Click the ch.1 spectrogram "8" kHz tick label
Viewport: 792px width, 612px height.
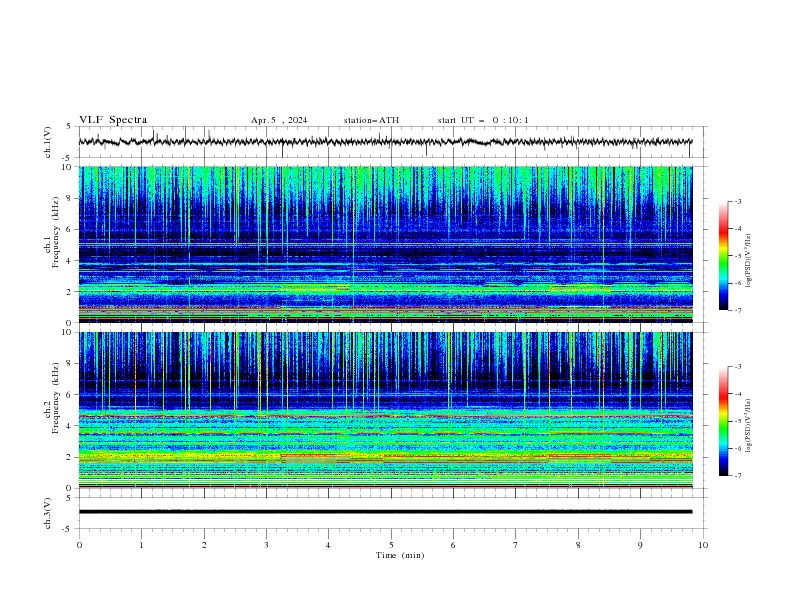(x=69, y=198)
